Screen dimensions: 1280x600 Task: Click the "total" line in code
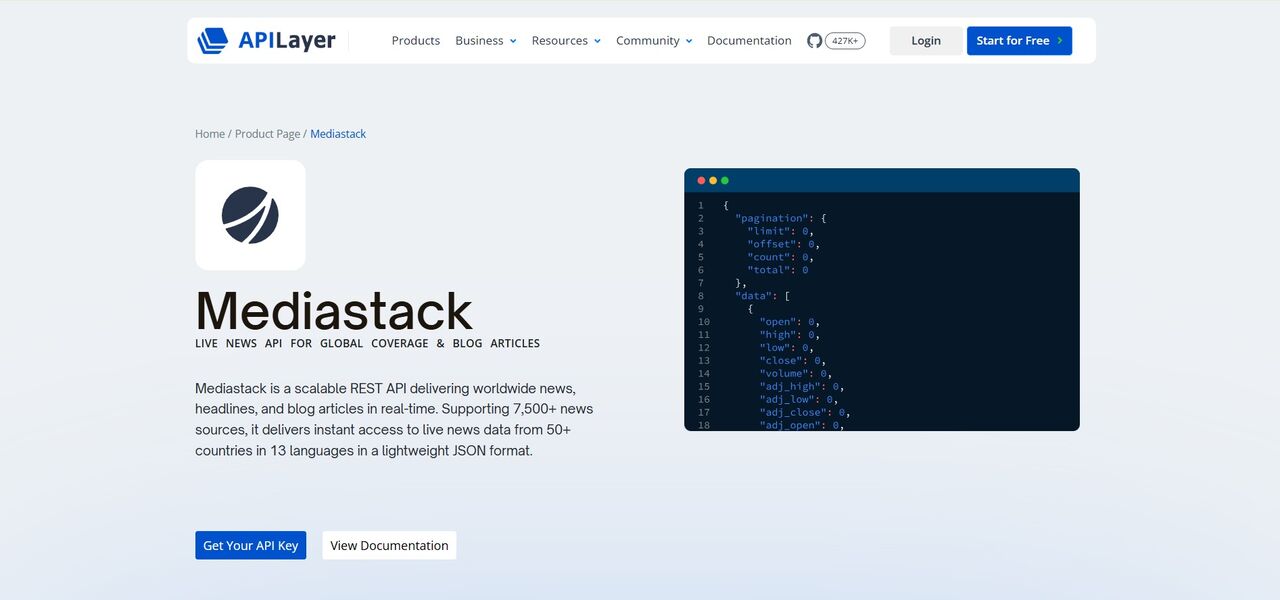coord(777,270)
